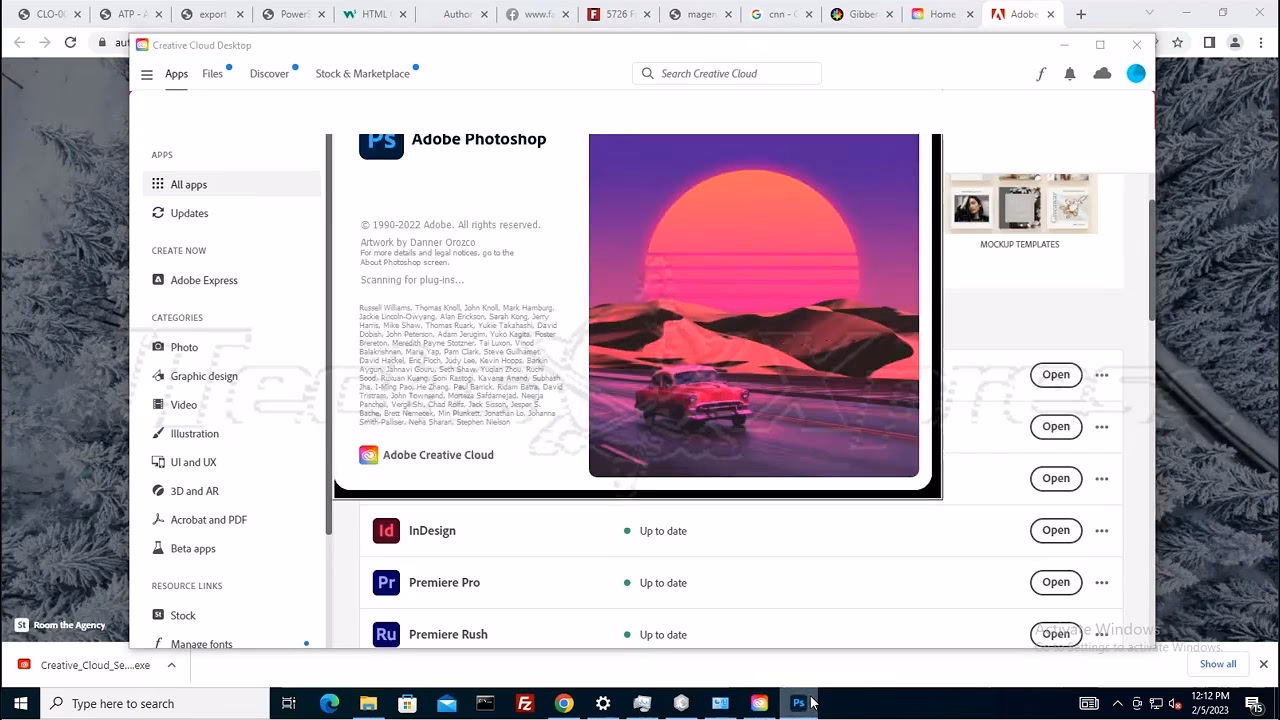1280x720 pixels.
Task: Open the blue account profile avatar
Action: pos(1136,74)
